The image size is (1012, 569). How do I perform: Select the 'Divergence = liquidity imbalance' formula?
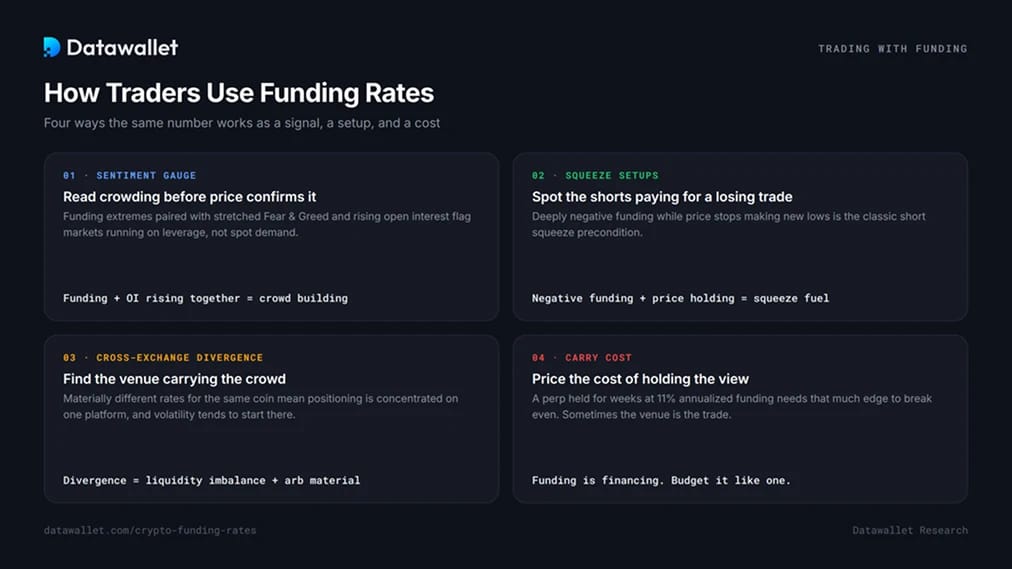click(212, 480)
